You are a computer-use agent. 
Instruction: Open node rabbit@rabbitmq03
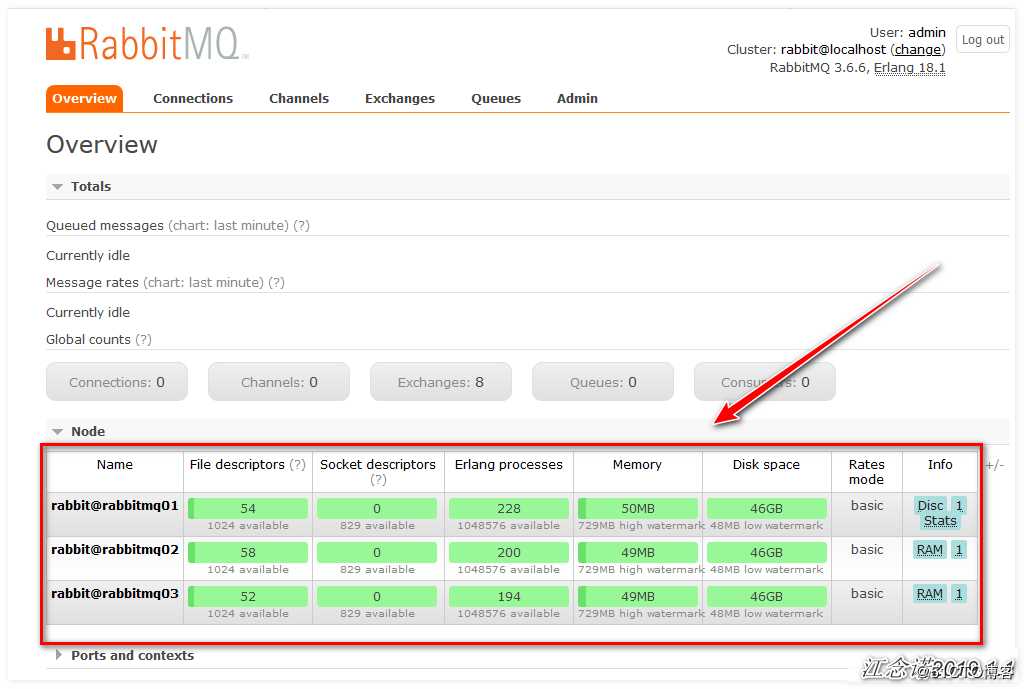(115, 594)
